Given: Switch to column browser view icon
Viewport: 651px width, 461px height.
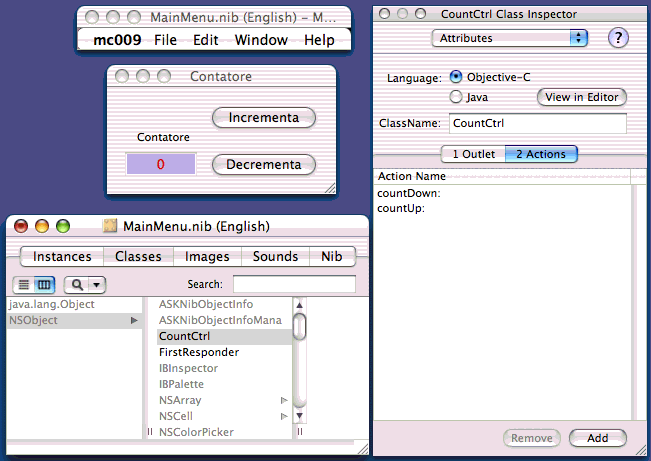Looking at the screenshot, I should [x=44, y=284].
